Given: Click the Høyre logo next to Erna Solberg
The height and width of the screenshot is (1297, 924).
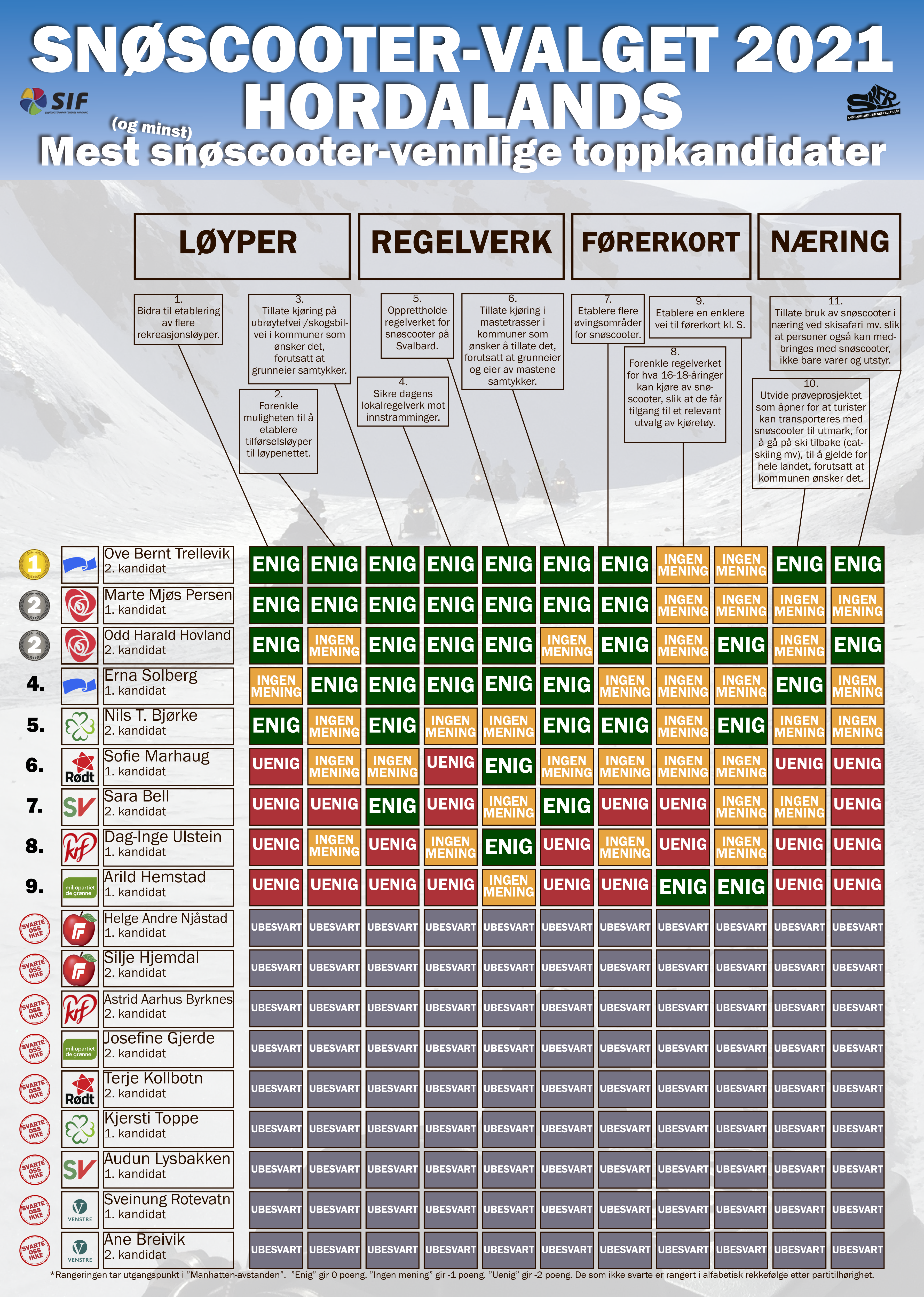Looking at the screenshot, I should coord(80,686).
